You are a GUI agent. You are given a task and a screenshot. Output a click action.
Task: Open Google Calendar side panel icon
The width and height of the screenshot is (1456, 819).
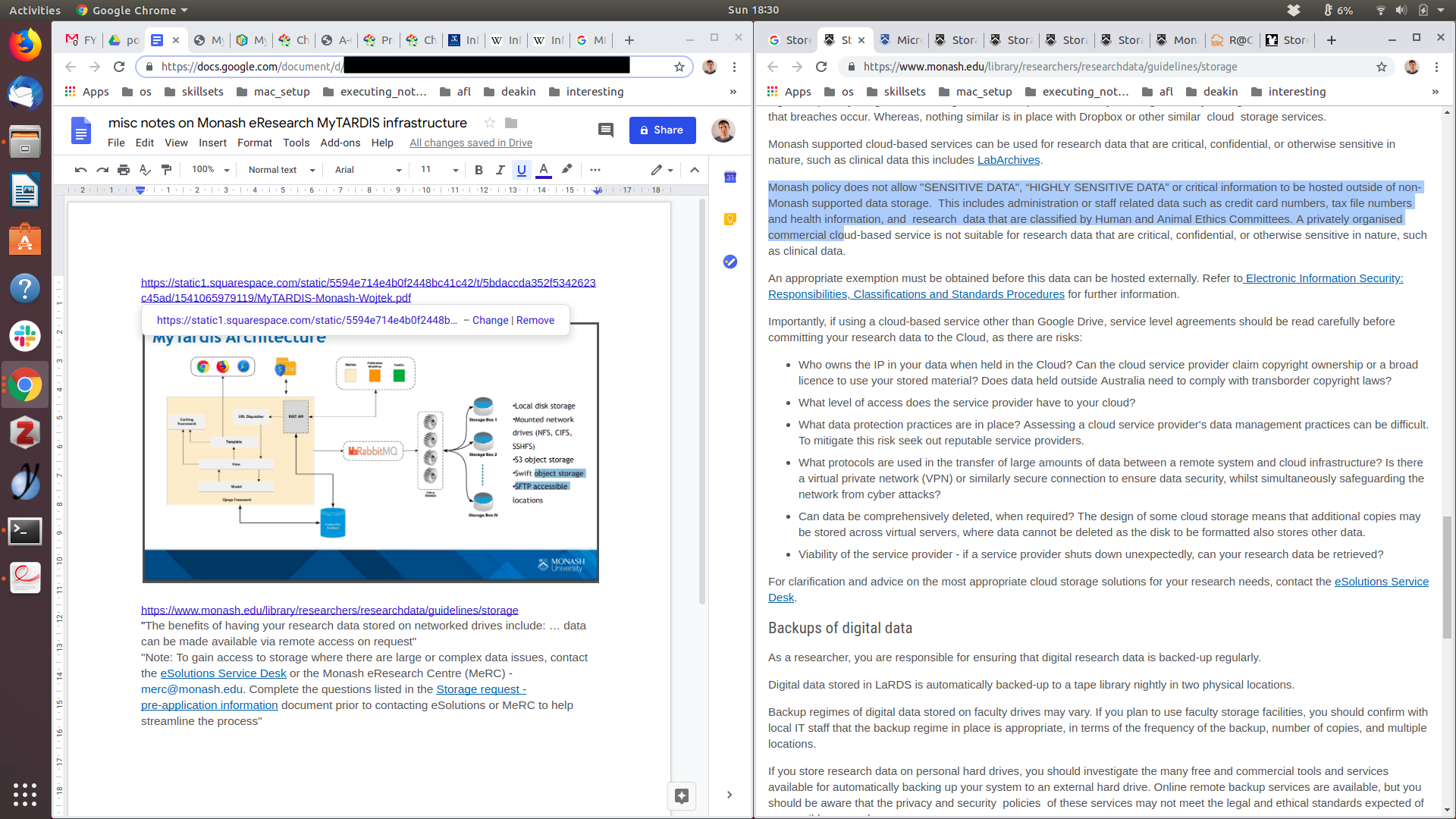730,177
